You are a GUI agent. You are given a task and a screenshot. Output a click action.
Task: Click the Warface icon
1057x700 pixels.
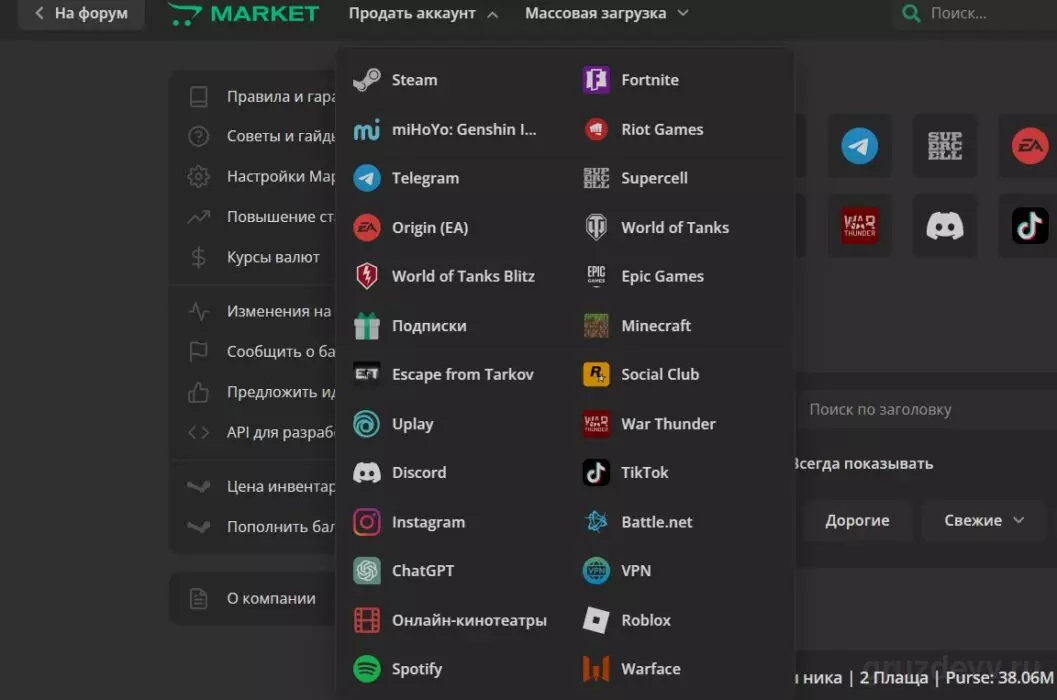596,669
